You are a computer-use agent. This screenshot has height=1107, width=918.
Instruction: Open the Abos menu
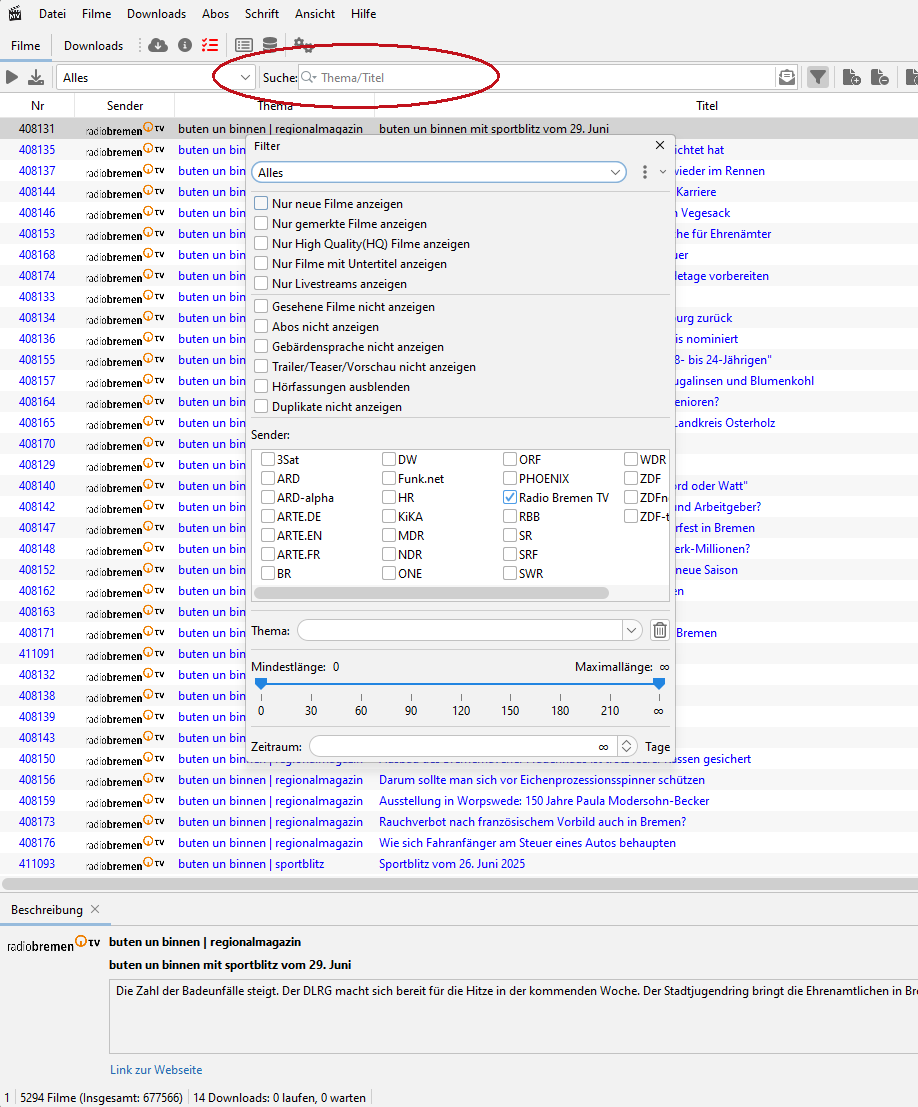click(x=215, y=13)
